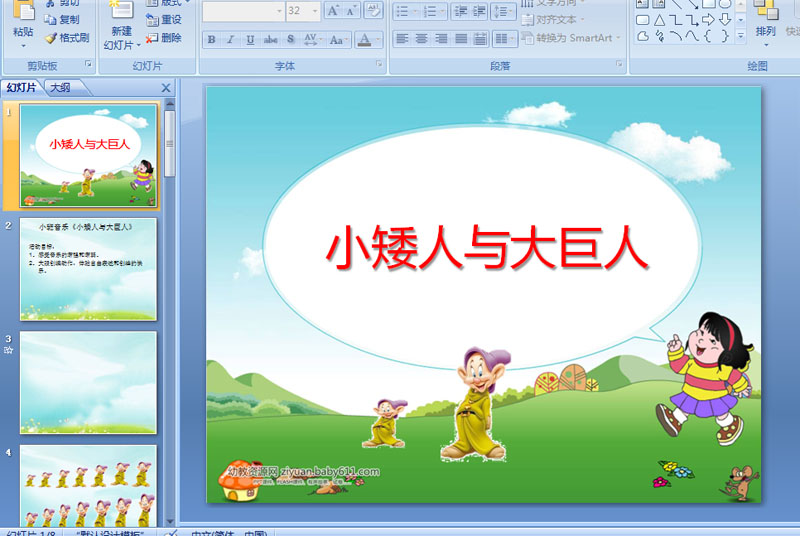
Task: Pick the Curve shape
Action: click(692, 36)
